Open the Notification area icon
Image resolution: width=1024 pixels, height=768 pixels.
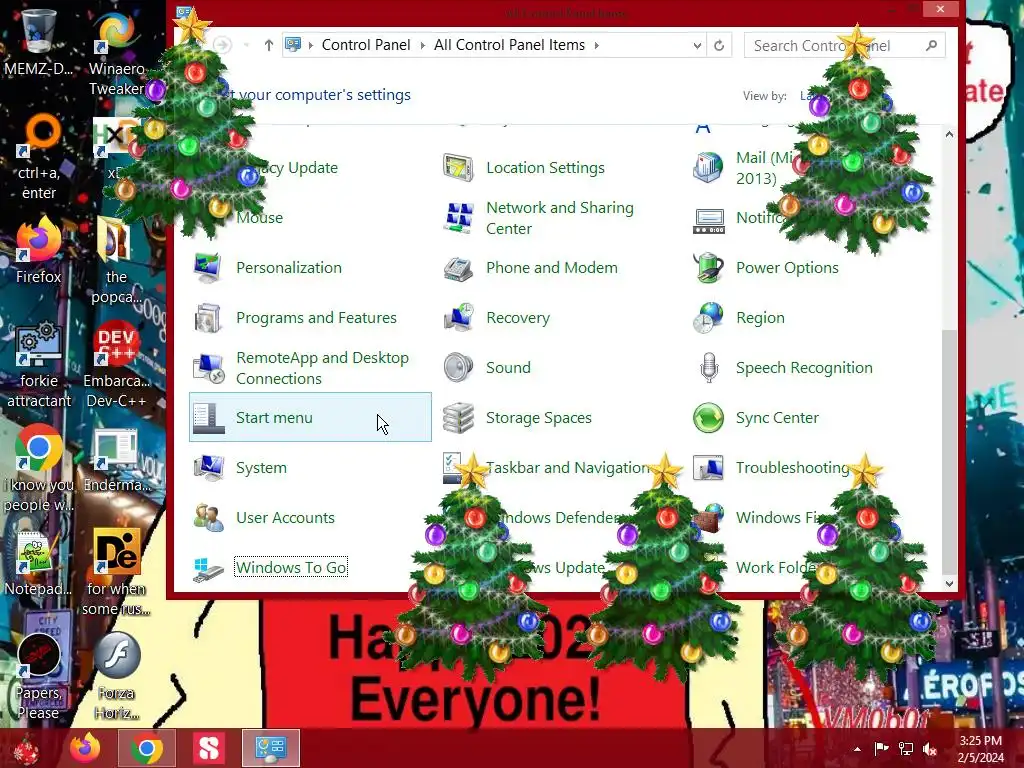click(x=708, y=221)
